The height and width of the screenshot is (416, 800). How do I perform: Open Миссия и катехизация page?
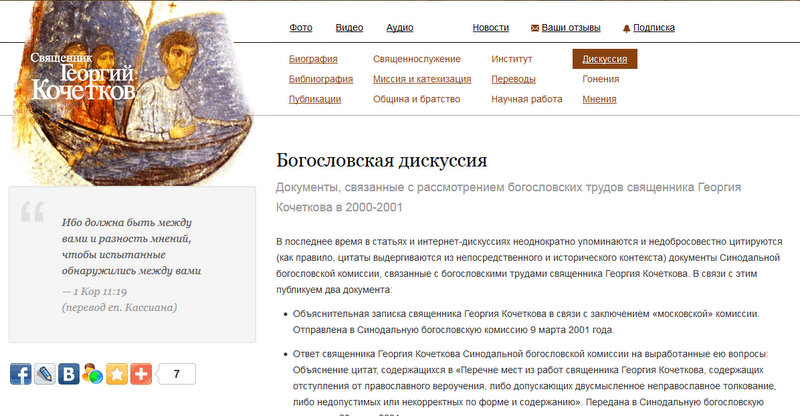422,79
